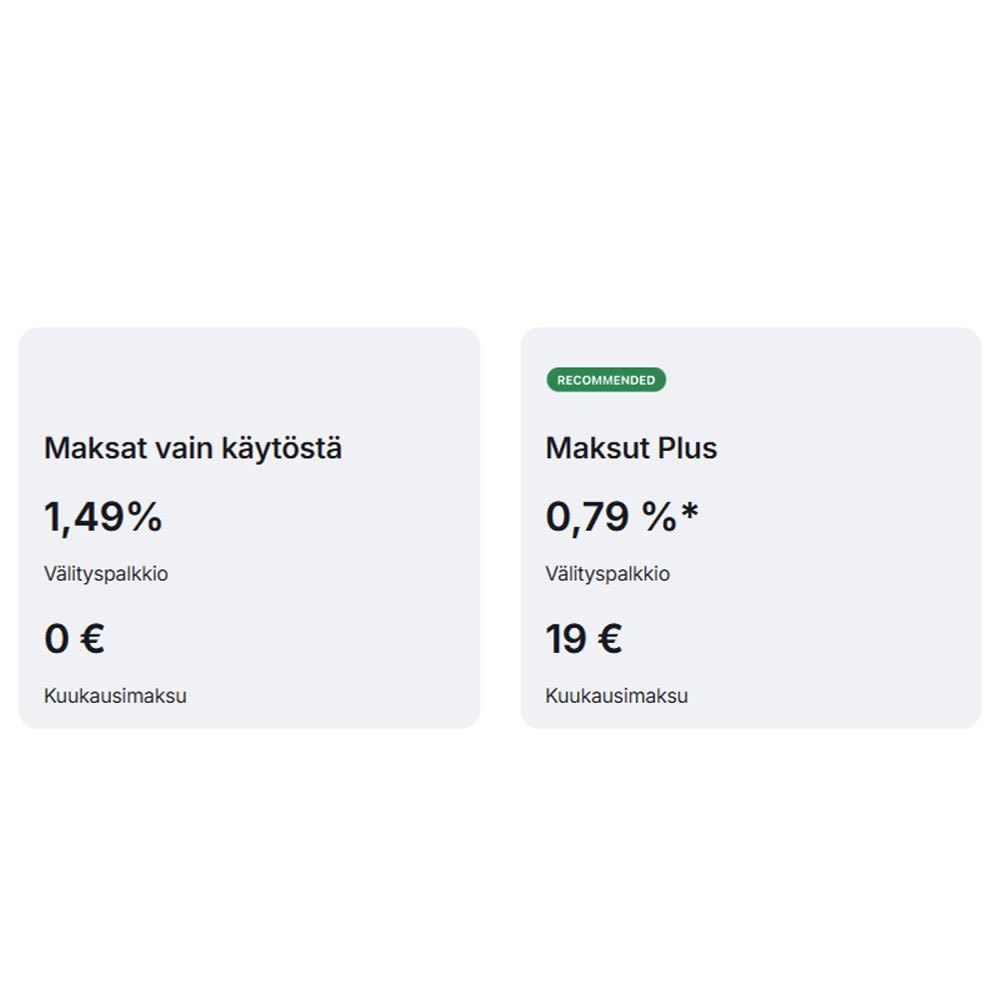This screenshot has width=1000, height=1000.
Task: Select the 0,79 % commission rate text
Action: click(x=612, y=517)
